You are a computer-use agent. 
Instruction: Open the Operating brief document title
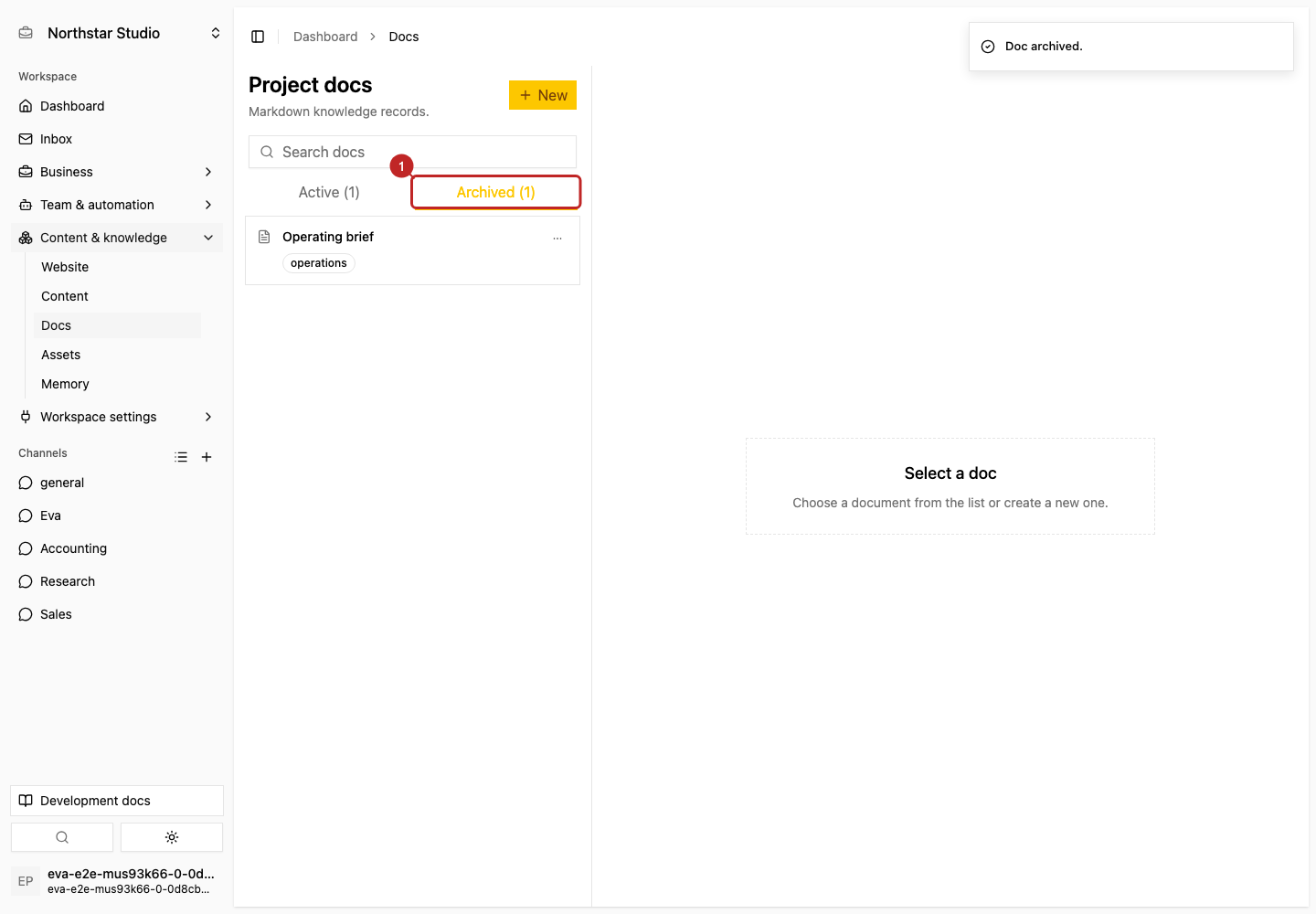pyautogui.click(x=328, y=237)
